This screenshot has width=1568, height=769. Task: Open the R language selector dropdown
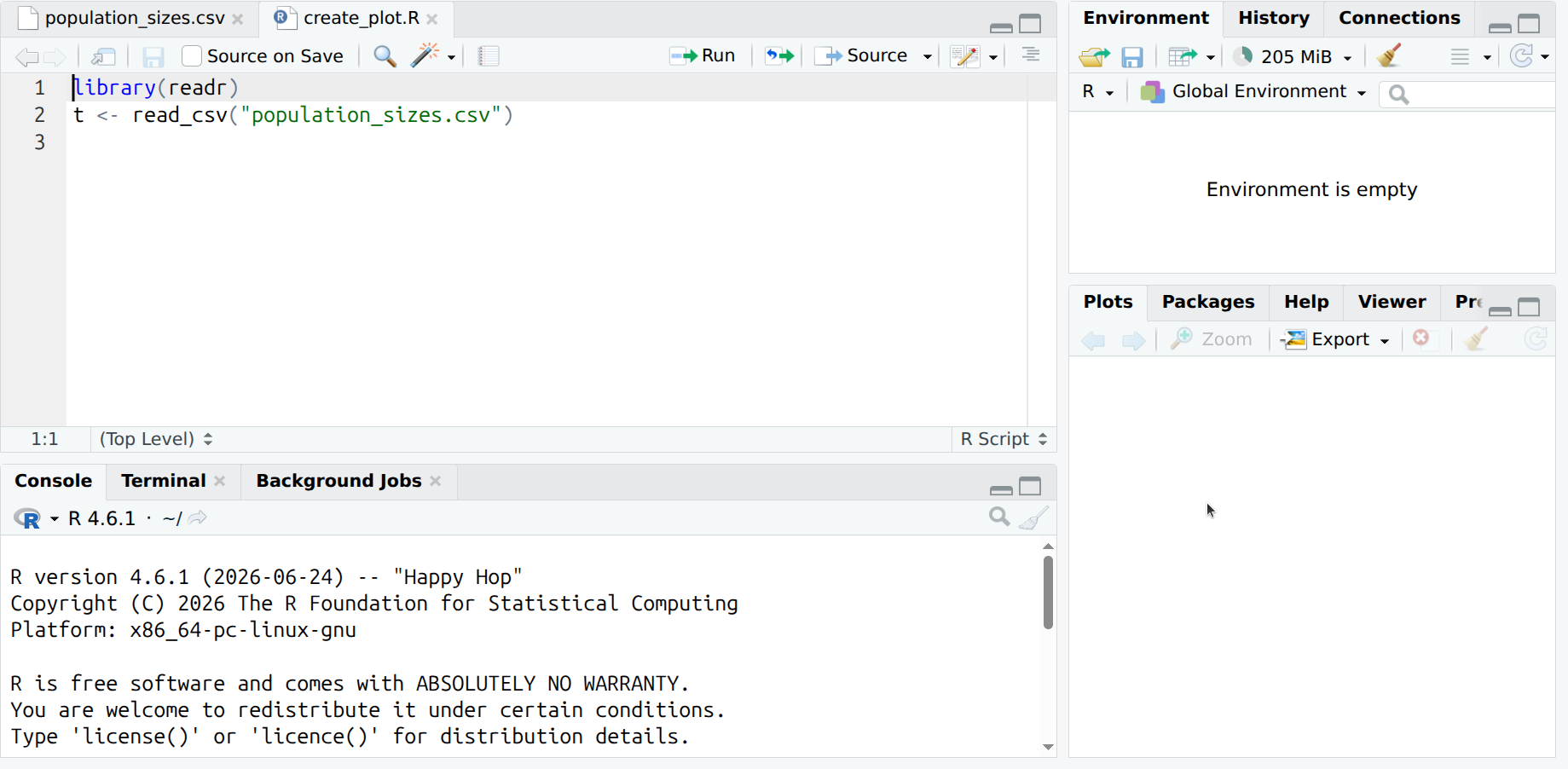[1098, 91]
